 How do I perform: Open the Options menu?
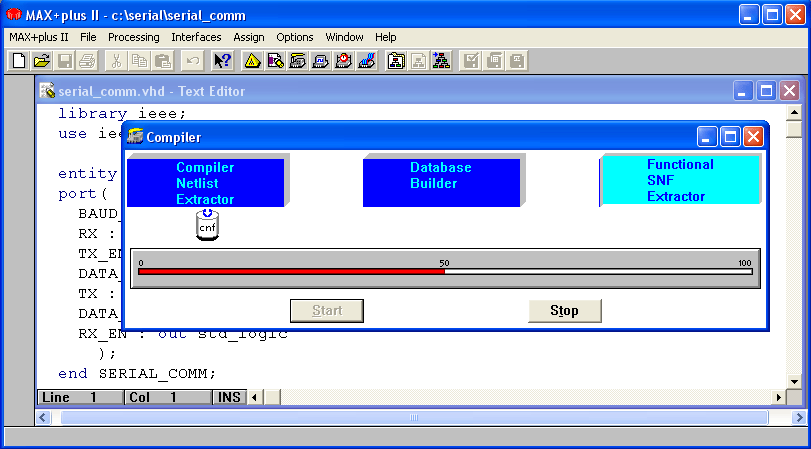click(x=295, y=37)
